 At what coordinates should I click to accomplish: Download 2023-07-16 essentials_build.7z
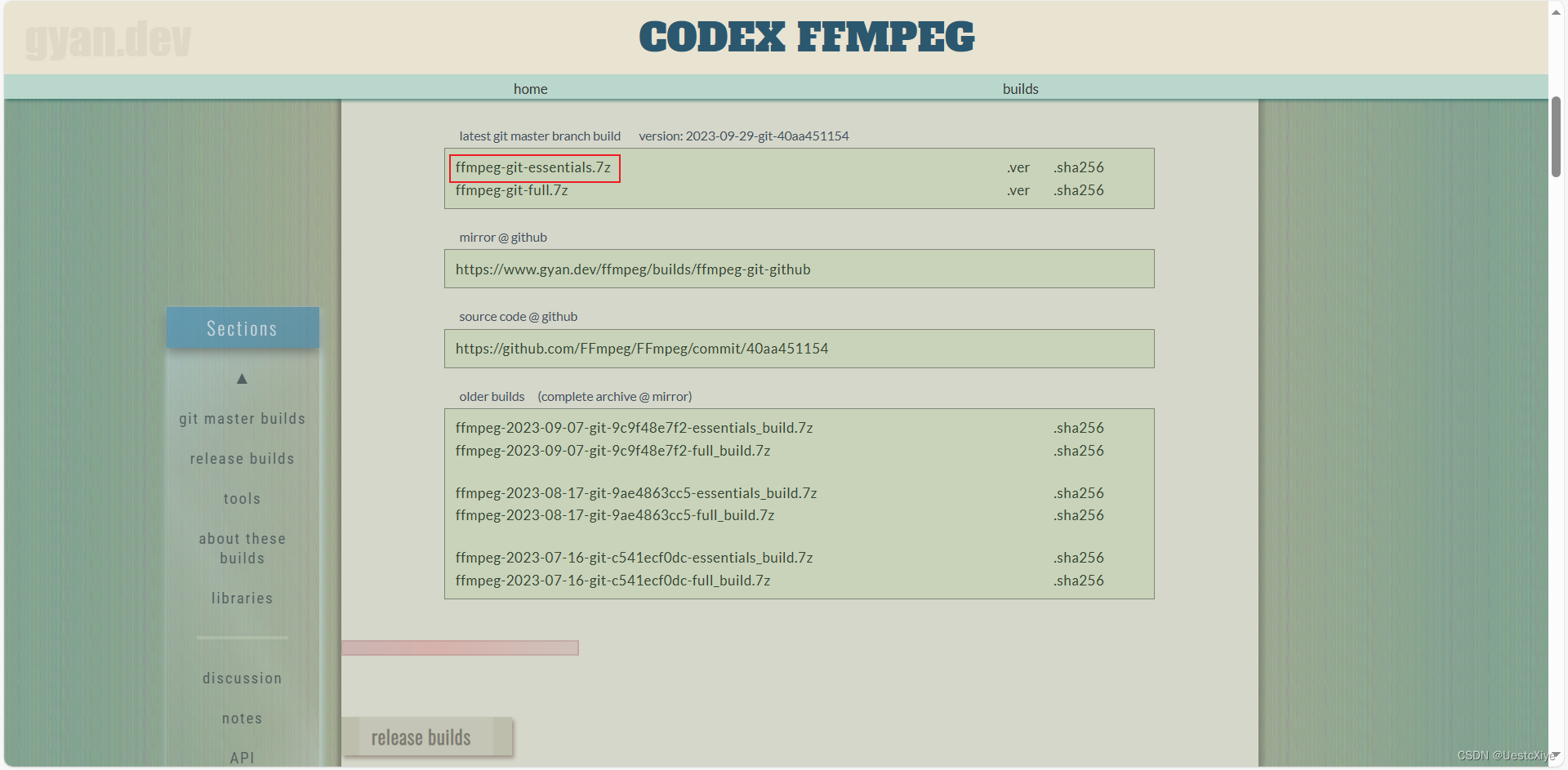pyautogui.click(x=634, y=558)
